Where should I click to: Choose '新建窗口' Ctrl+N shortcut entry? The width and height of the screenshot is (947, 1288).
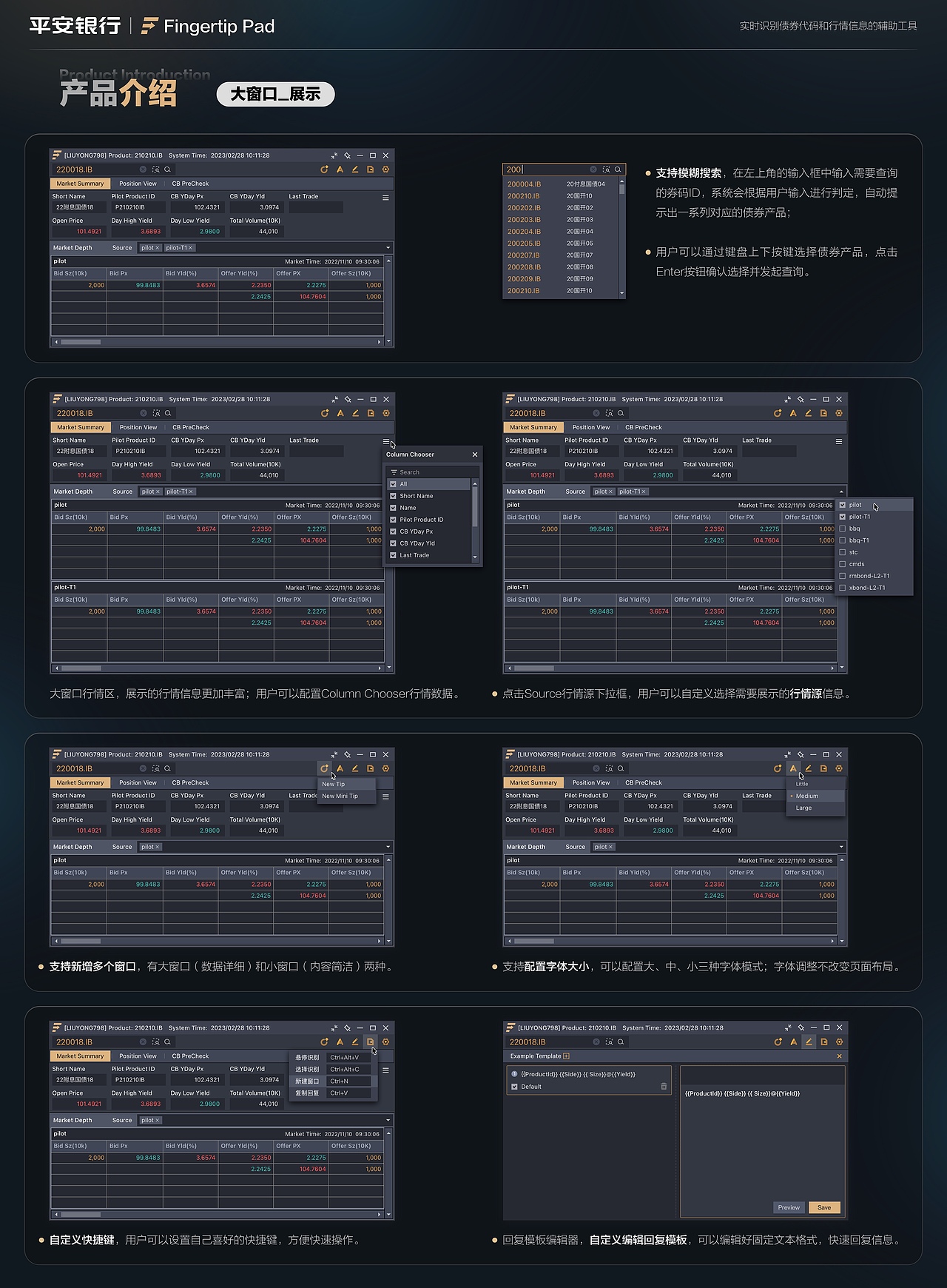pos(334,1081)
